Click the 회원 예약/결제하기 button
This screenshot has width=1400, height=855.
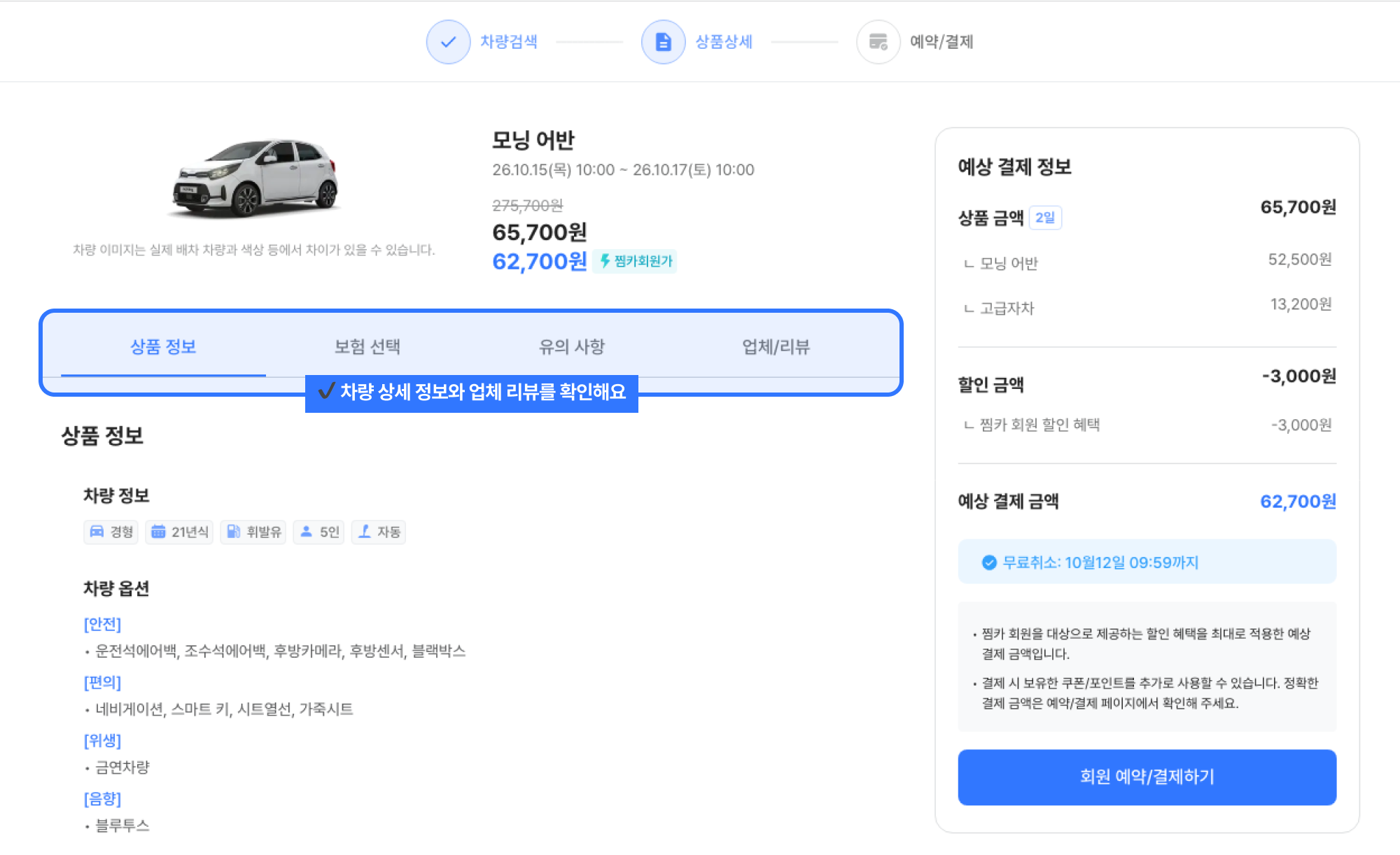tap(1147, 777)
